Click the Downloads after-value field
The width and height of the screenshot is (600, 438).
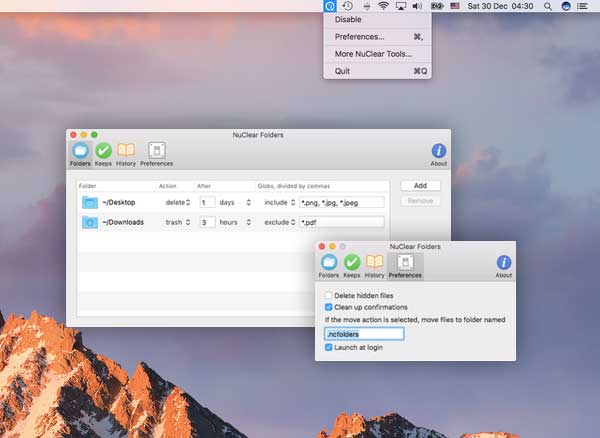207,222
